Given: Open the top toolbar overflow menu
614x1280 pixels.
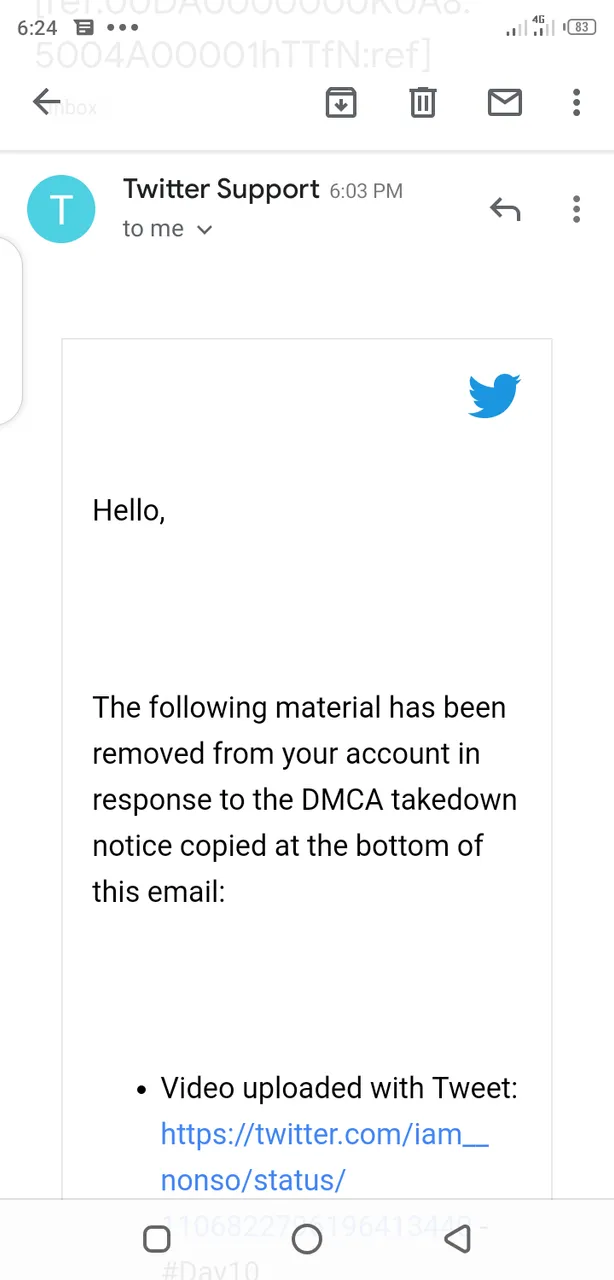Looking at the screenshot, I should [576, 102].
